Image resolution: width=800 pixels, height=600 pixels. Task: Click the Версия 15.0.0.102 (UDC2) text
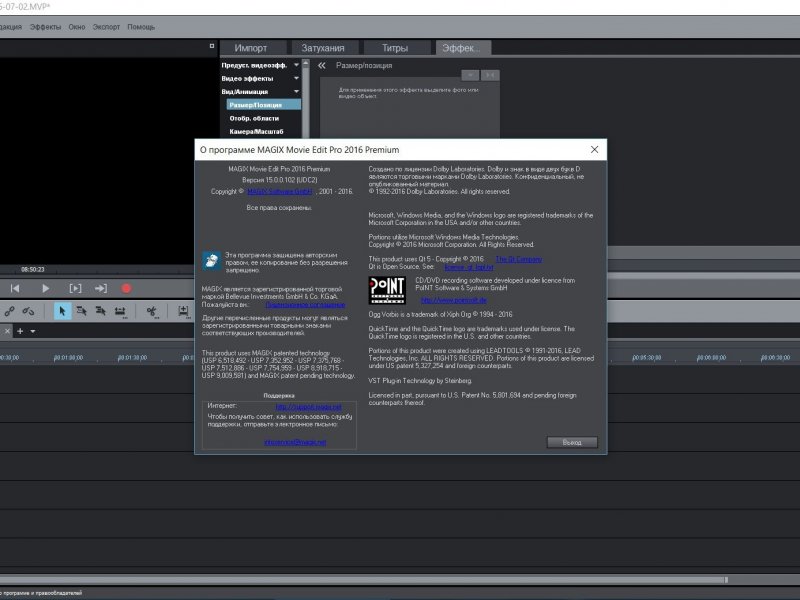(280, 180)
